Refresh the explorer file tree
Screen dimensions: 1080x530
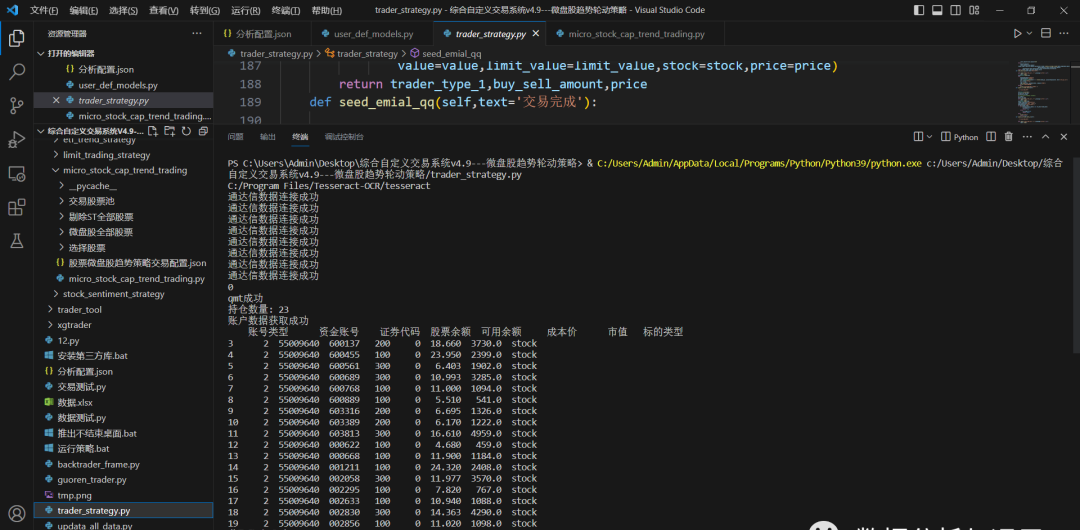186,131
